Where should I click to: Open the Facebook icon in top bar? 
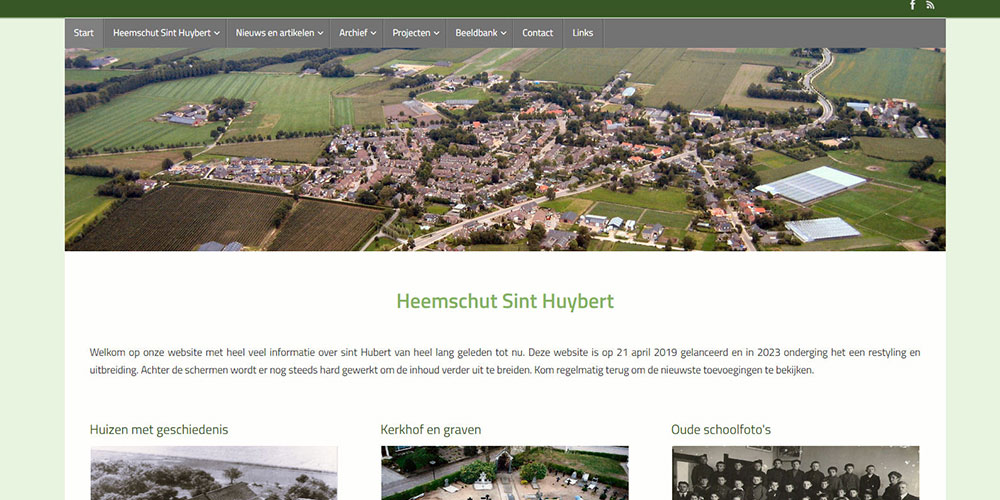912,5
